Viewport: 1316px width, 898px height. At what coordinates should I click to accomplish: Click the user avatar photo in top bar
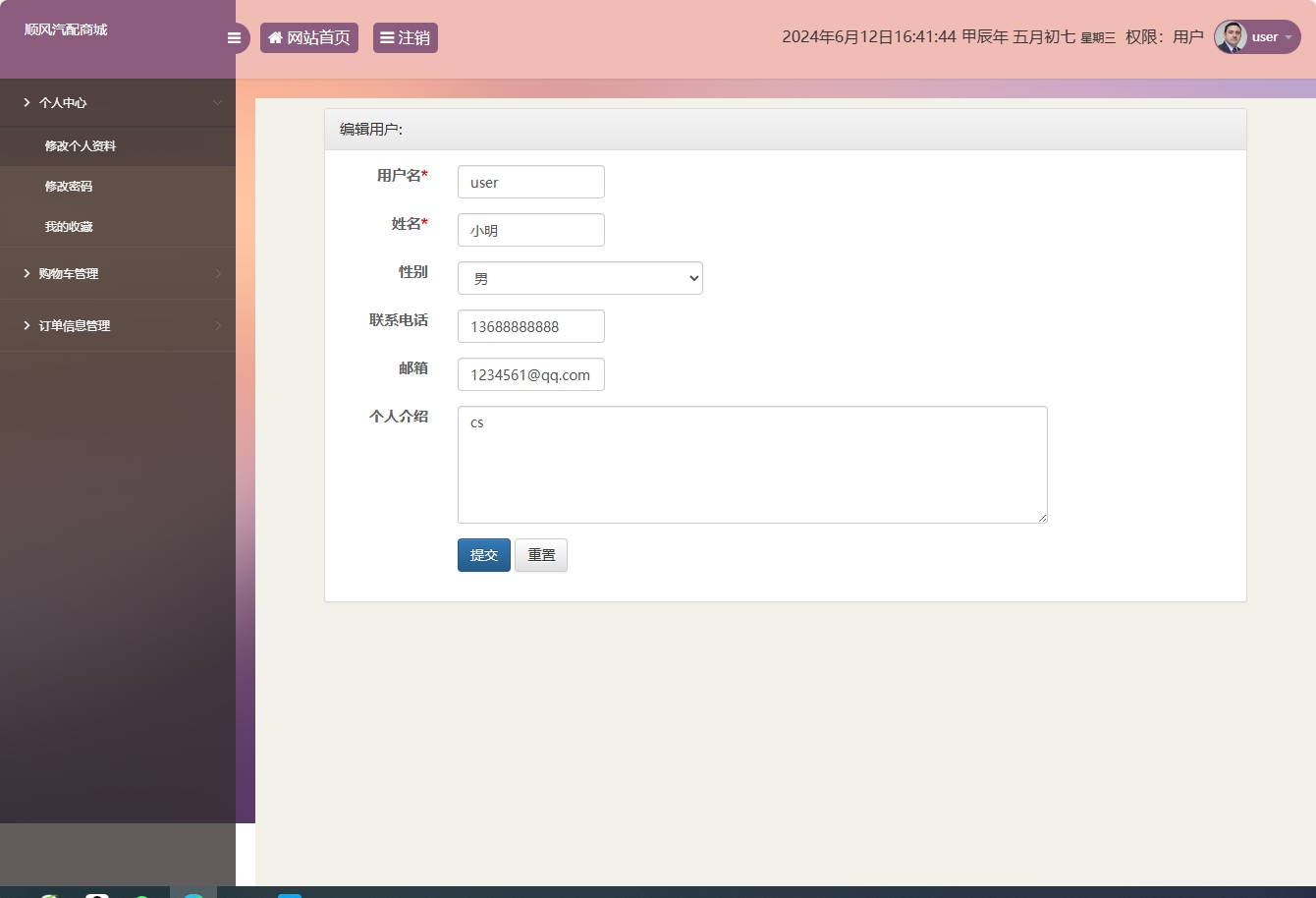1231,36
